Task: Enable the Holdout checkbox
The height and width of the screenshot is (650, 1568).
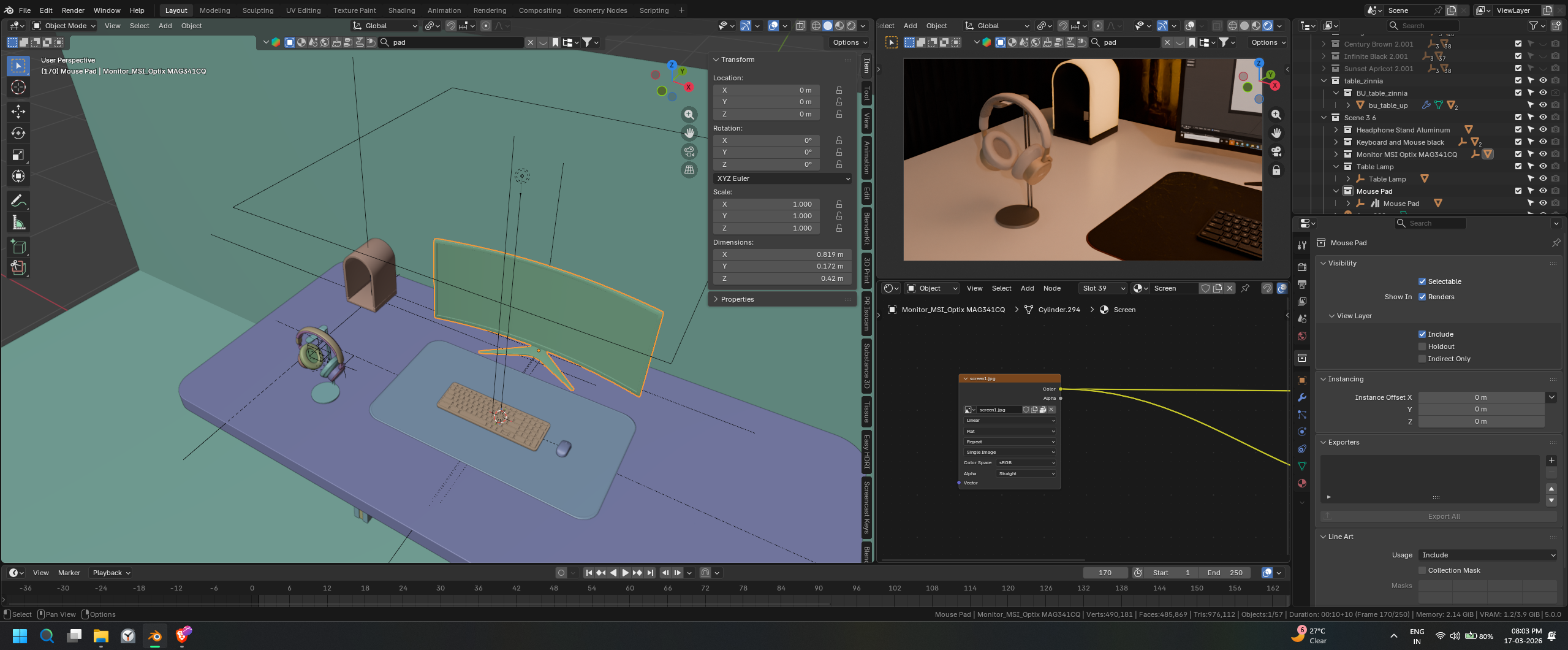Action: coord(1422,346)
